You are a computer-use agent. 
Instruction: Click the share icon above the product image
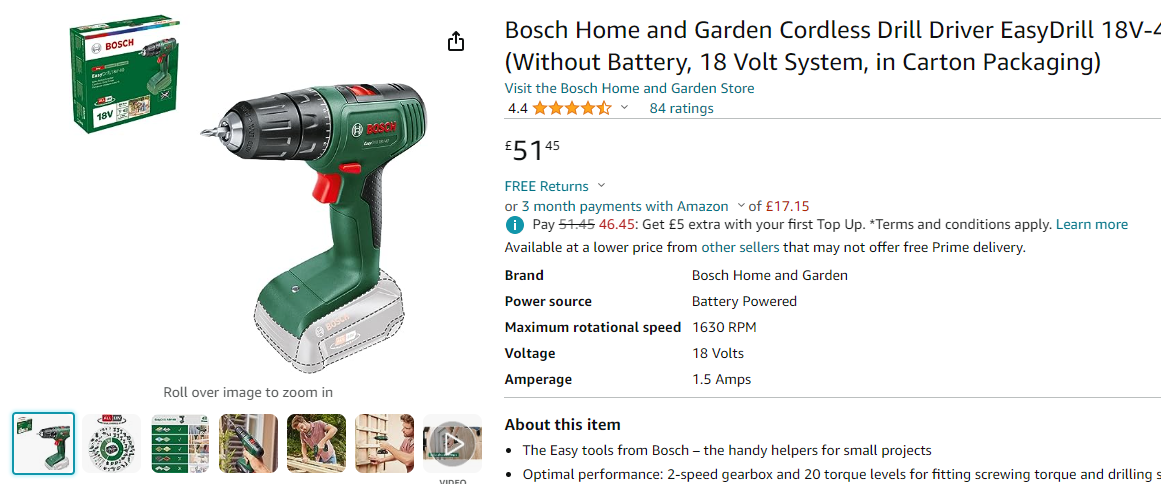[456, 41]
